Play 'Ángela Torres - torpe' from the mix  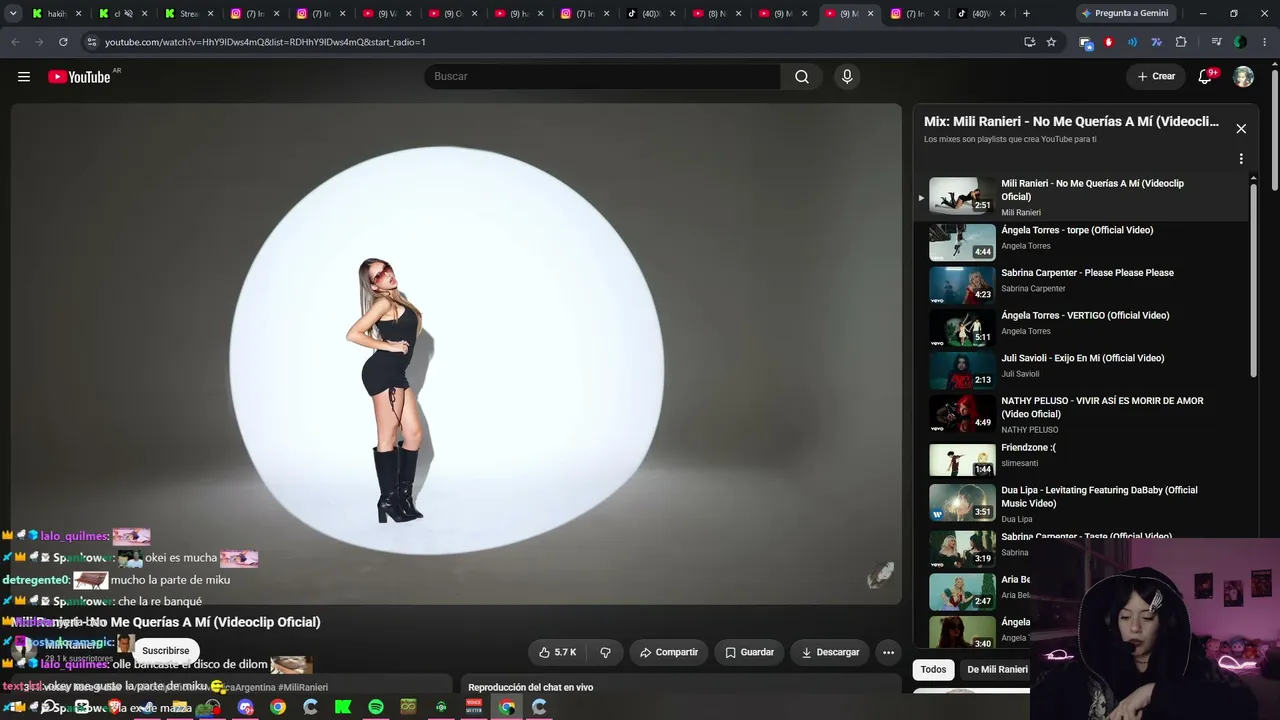pos(1077,230)
